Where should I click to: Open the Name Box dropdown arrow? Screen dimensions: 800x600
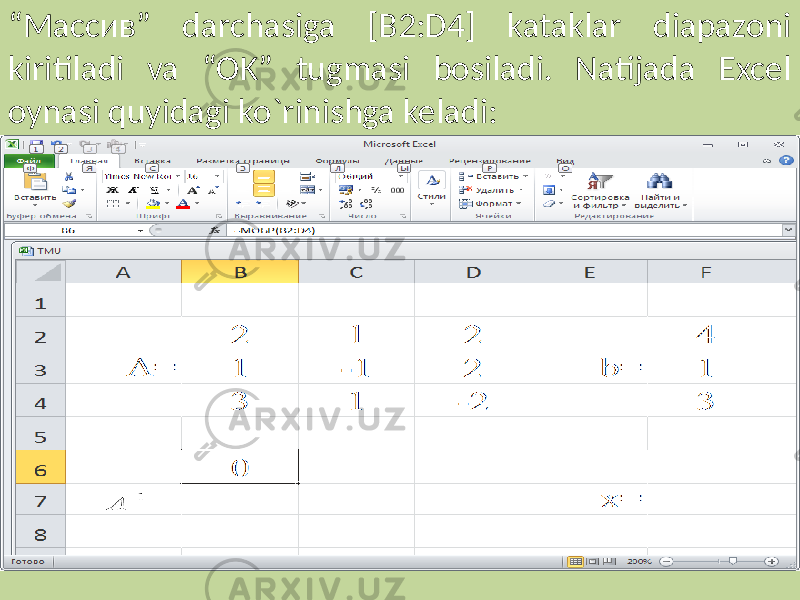pos(140,231)
